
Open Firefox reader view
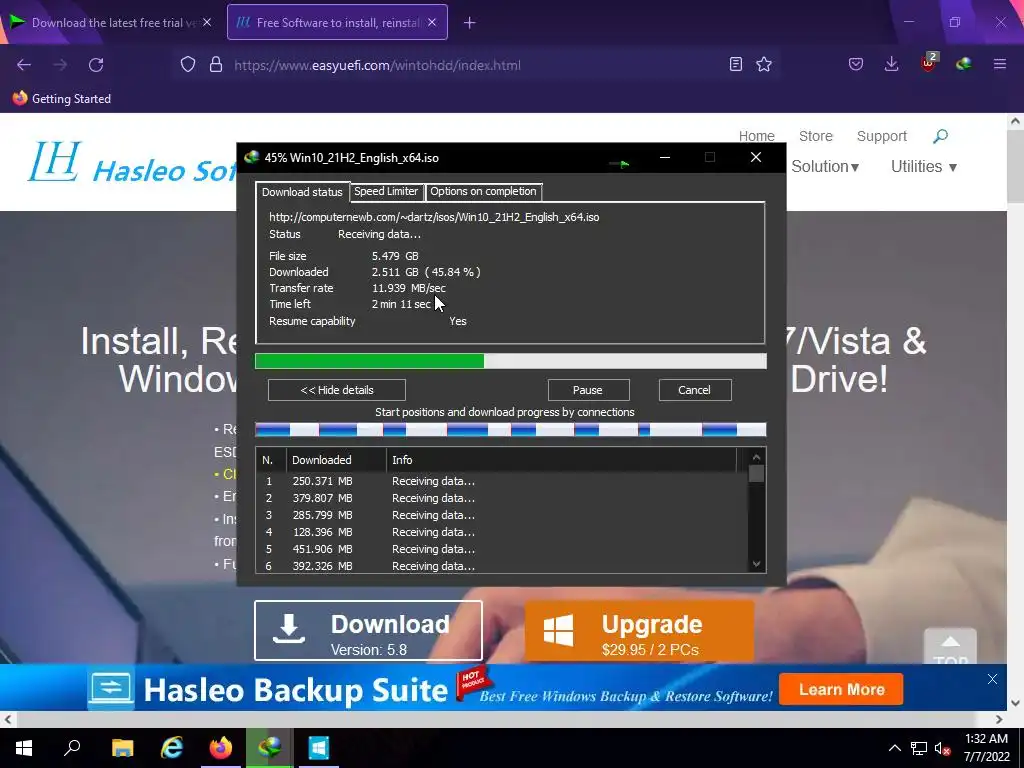click(x=735, y=64)
